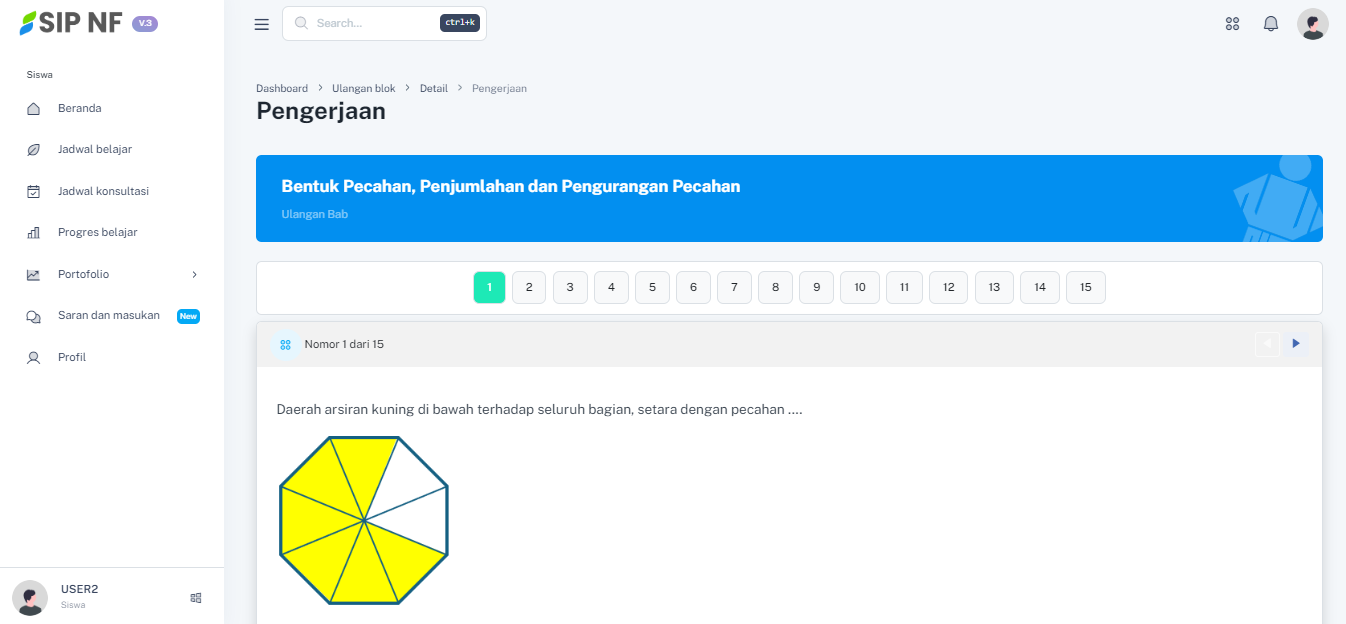
Task: Go to next question arrow
Action: pyautogui.click(x=1296, y=344)
